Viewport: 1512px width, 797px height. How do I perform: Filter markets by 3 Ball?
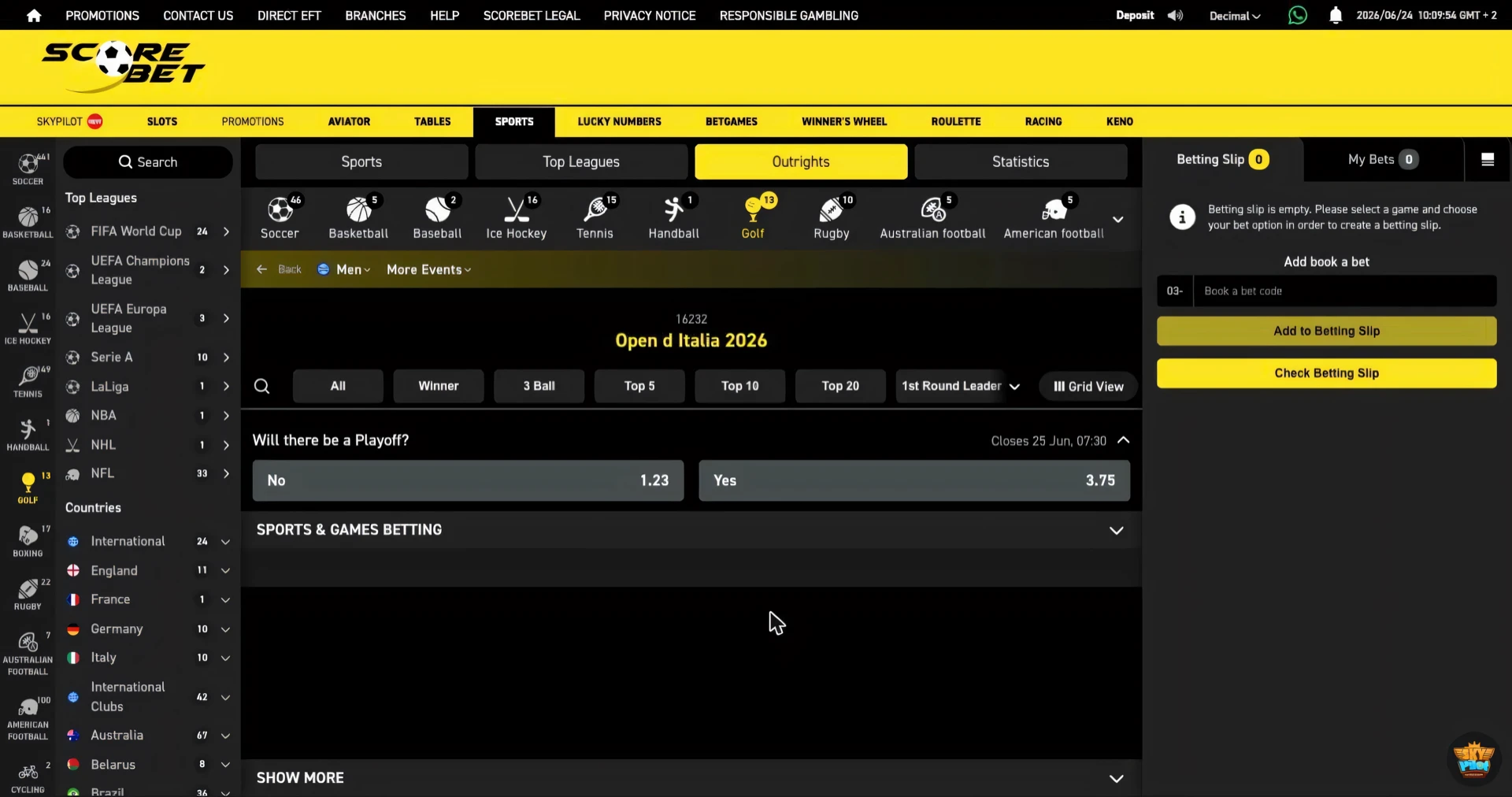(539, 386)
